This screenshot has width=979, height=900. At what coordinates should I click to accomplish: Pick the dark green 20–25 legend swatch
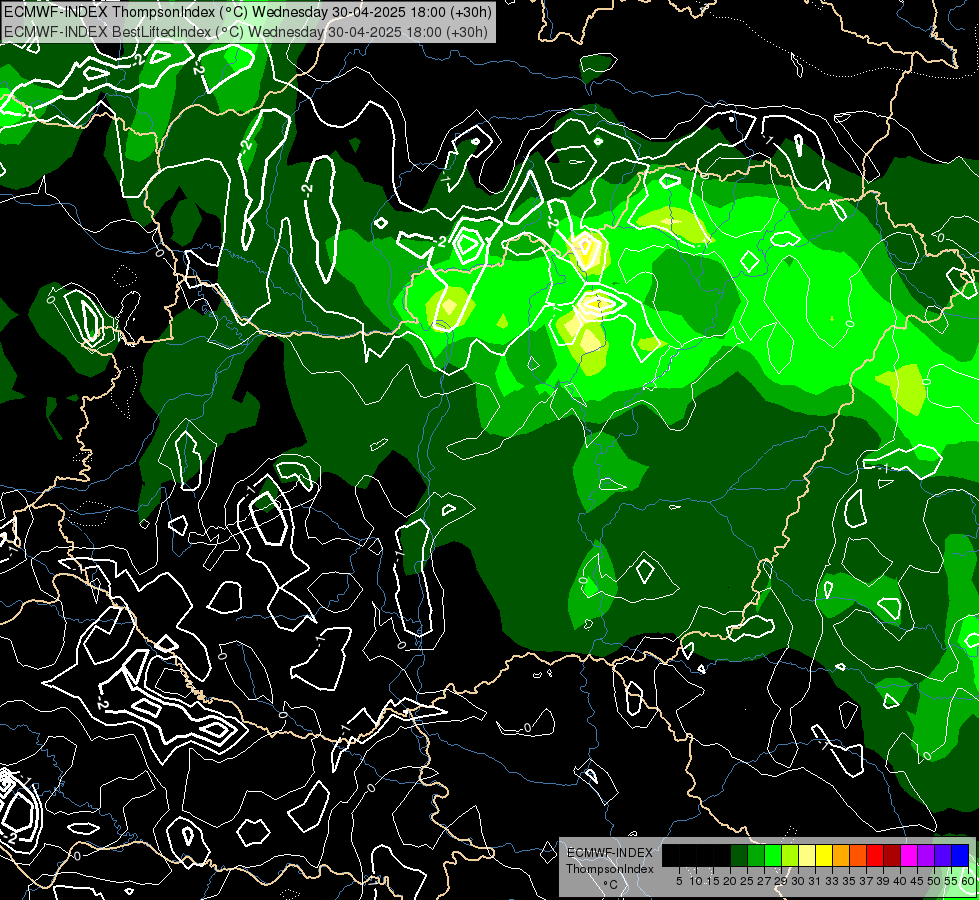tap(739, 855)
